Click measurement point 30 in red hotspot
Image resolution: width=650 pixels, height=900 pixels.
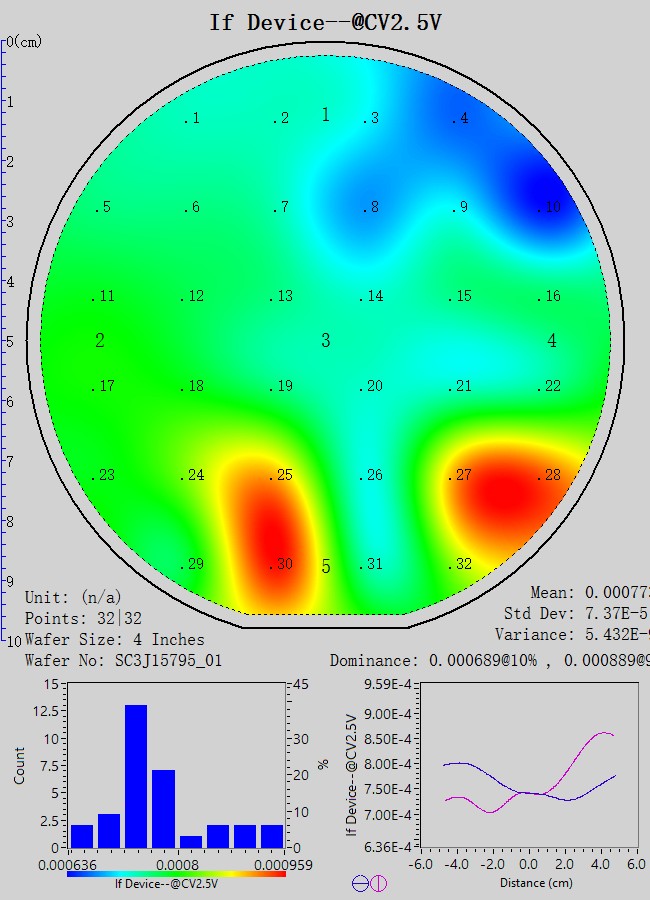point(282,565)
